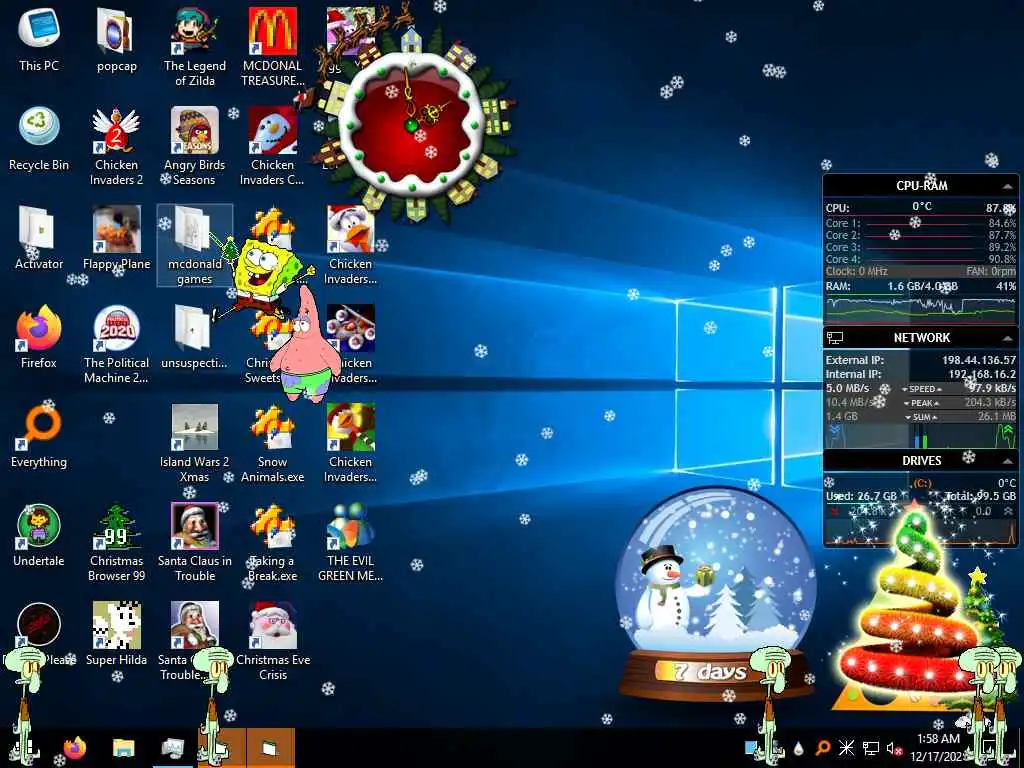Open Firefox from the taskbar
The width and height of the screenshot is (1024, 768).
(x=75, y=748)
